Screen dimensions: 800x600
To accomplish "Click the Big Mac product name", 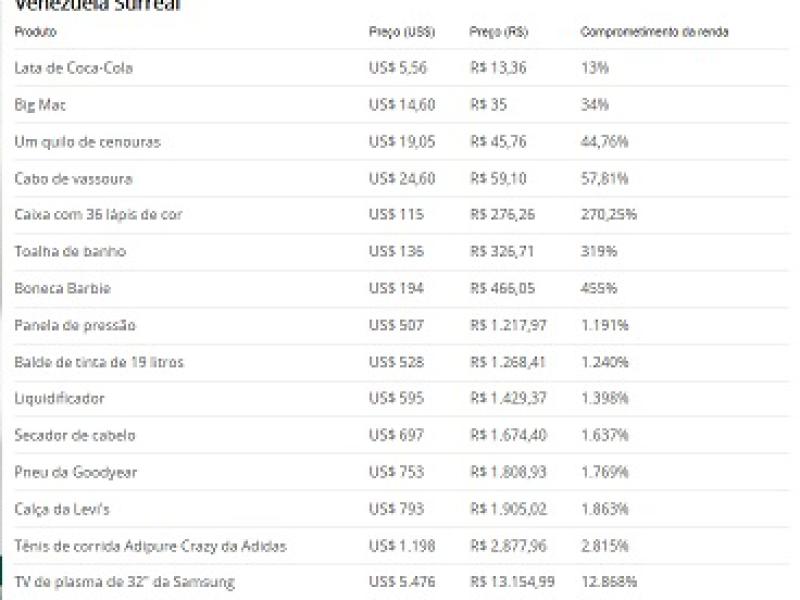I will pyautogui.click(x=40, y=105).
